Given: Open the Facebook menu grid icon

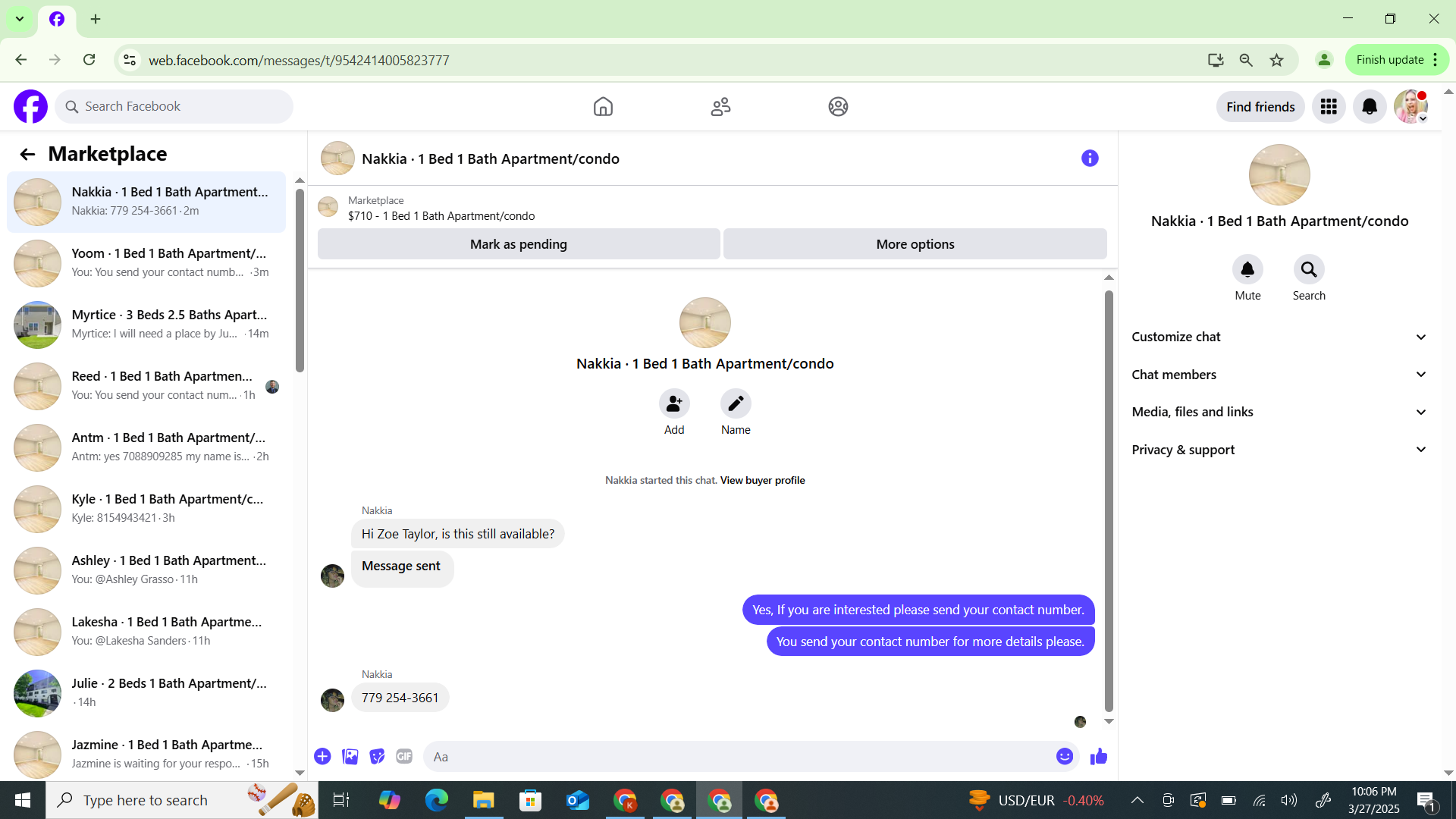Looking at the screenshot, I should coord(1329,106).
